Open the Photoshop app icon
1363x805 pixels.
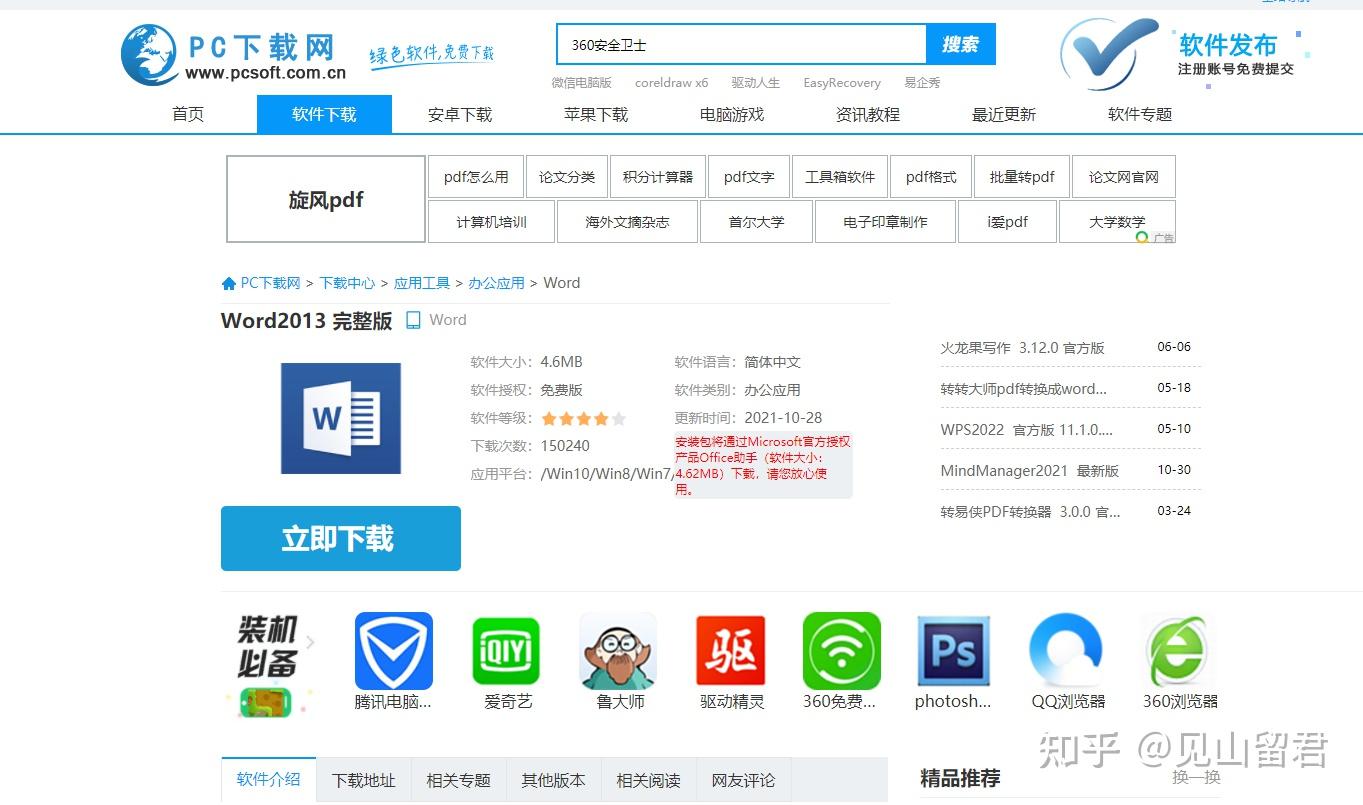(954, 651)
